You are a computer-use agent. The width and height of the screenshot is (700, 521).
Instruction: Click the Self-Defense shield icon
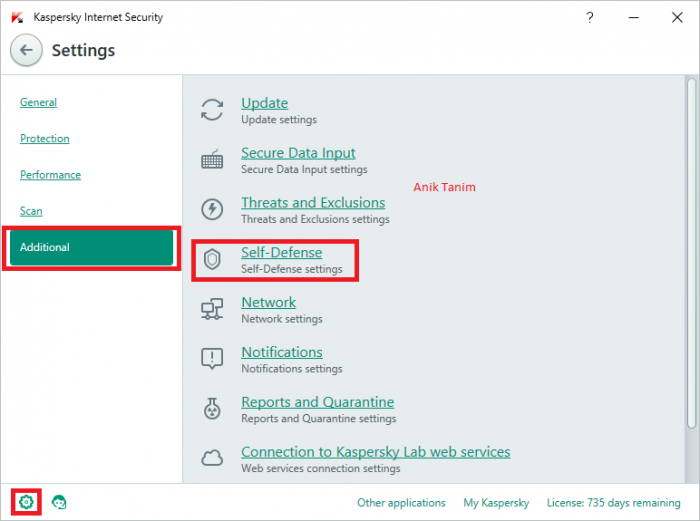(x=212, y=259)
